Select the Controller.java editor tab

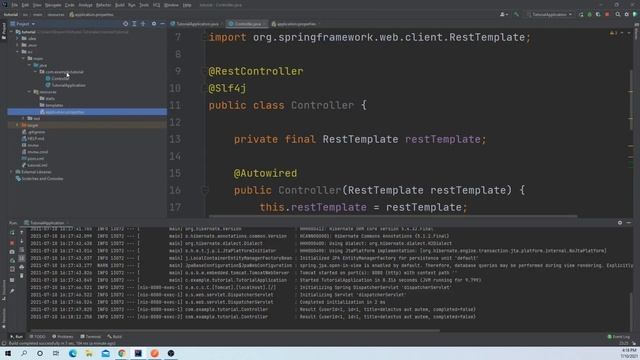(247, 24)
